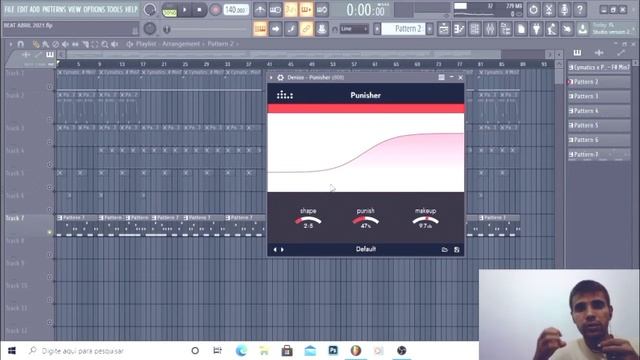Toggle the multilink to controllers icon
The width and height of the screenshot is (640, 360).
(x=306, y=29)
